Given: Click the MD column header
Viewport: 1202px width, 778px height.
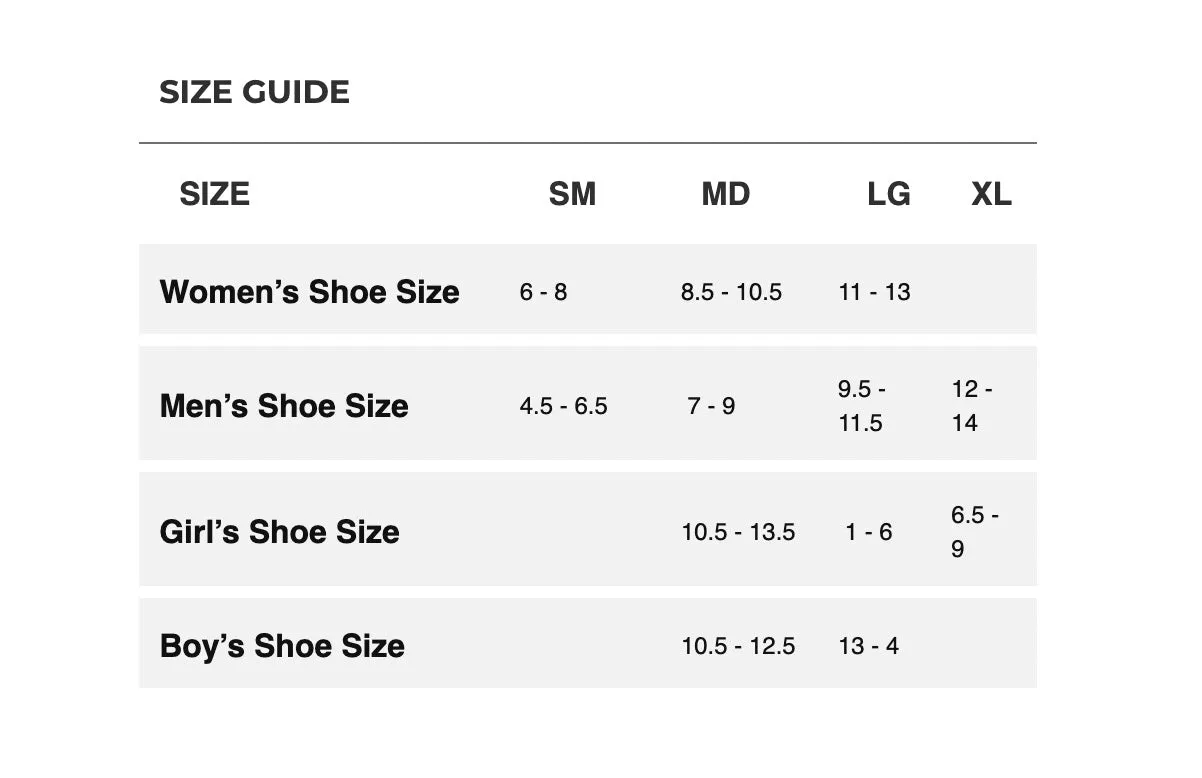Looking at the screenshot, I should (725, 193).
